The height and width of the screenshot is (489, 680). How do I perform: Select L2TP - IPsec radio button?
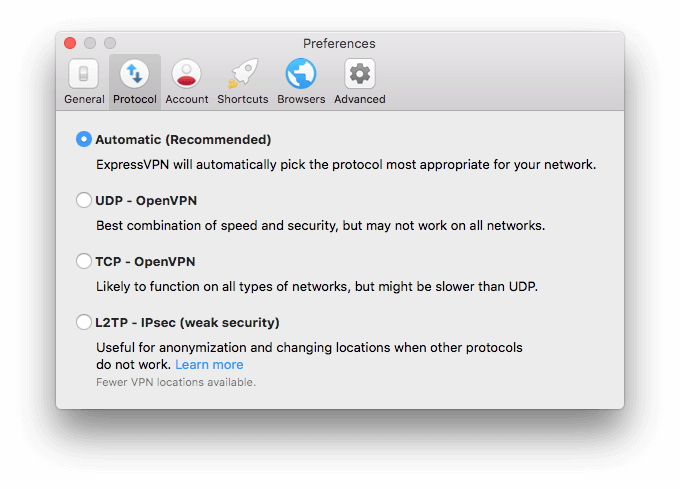[x=84, y=322]
